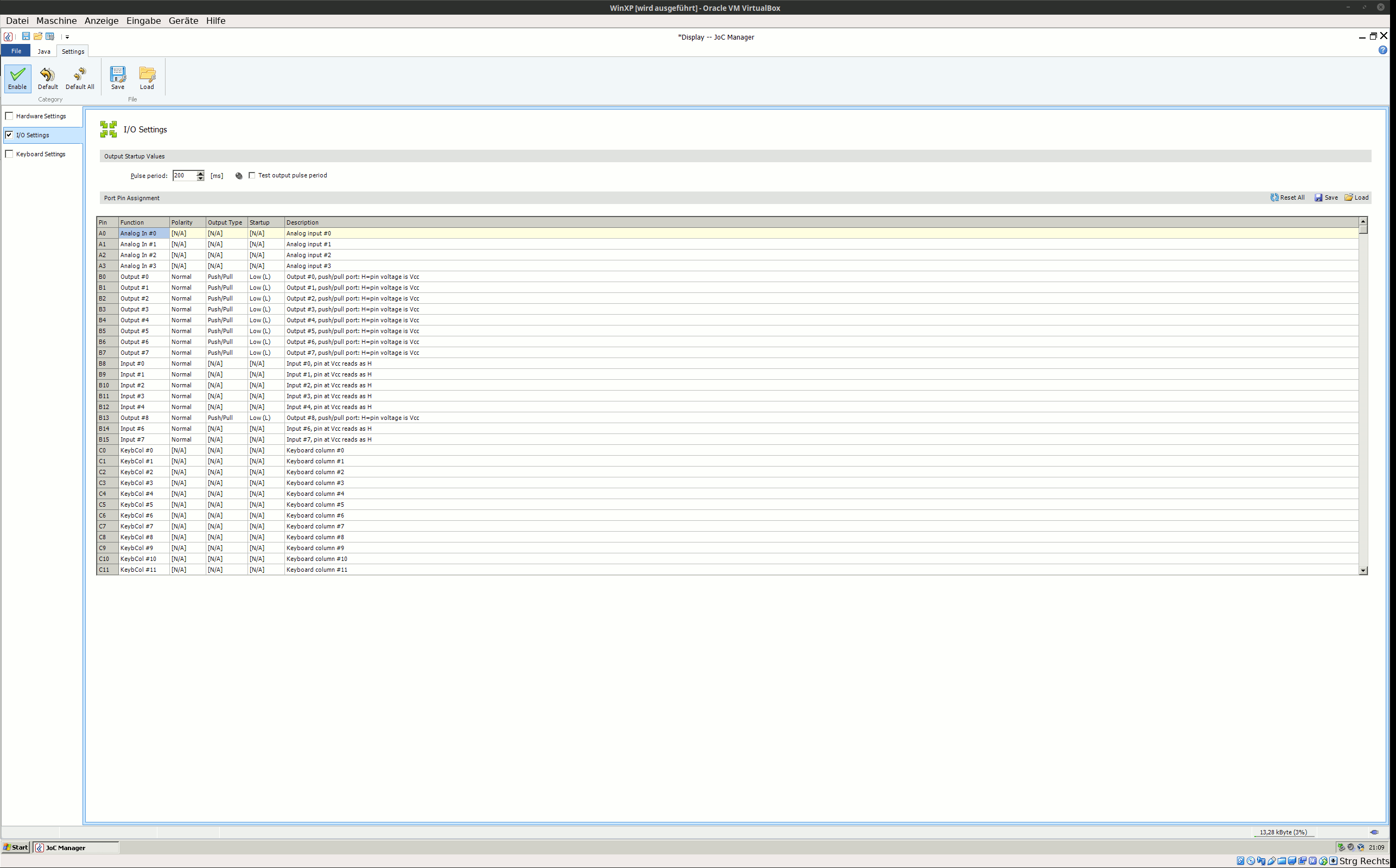Switch to the Java ribbon tab
Viewport: 1396px width, 868px height.
coord(43,52)
